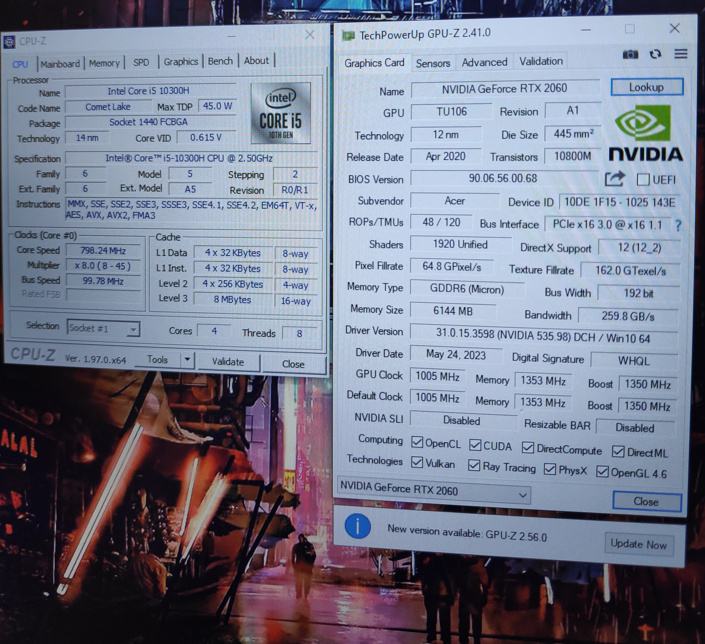This screenshot has width=705, height=644.
Task: Toggle the DirectCompute checkbox
Action: click(528, 448)
